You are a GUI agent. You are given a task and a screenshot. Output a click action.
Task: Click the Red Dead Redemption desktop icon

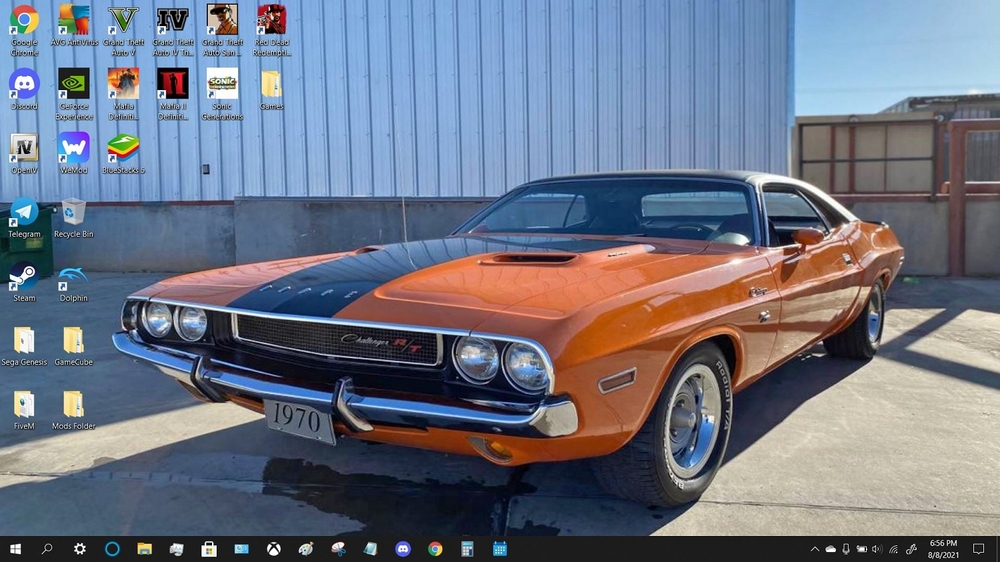271,21
